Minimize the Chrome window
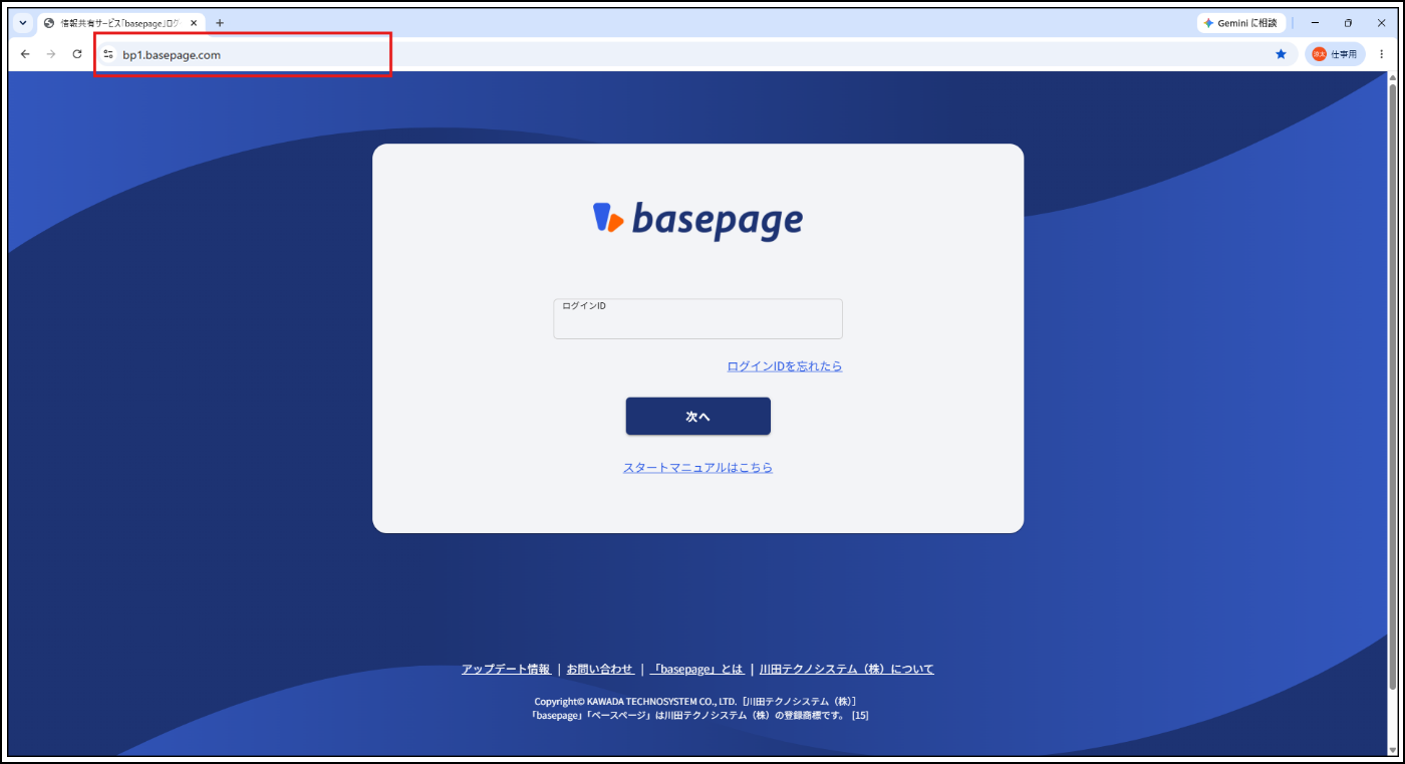This screenshot has height=764, width=1405. 1314,23
